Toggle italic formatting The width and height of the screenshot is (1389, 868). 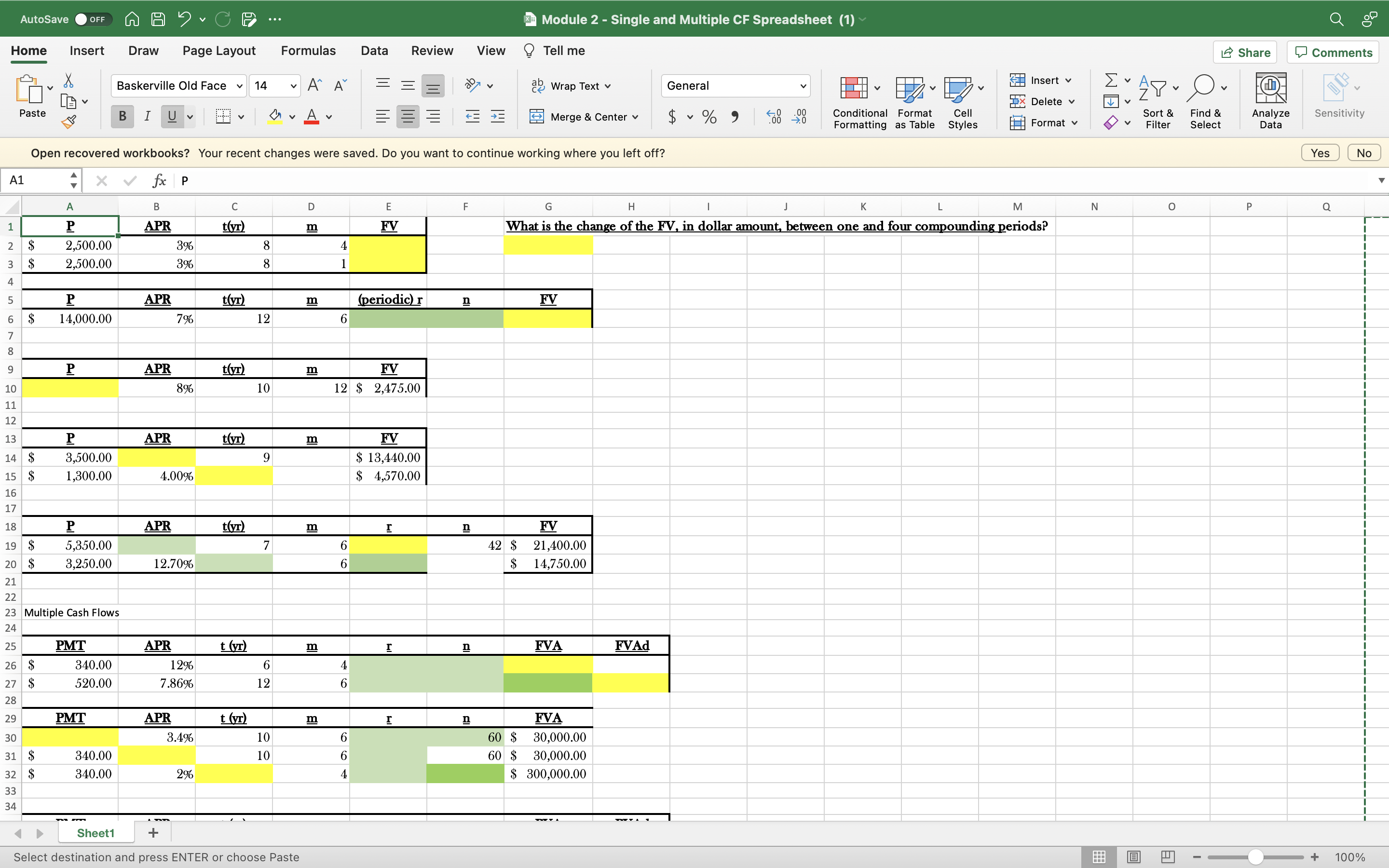(146, 117)
